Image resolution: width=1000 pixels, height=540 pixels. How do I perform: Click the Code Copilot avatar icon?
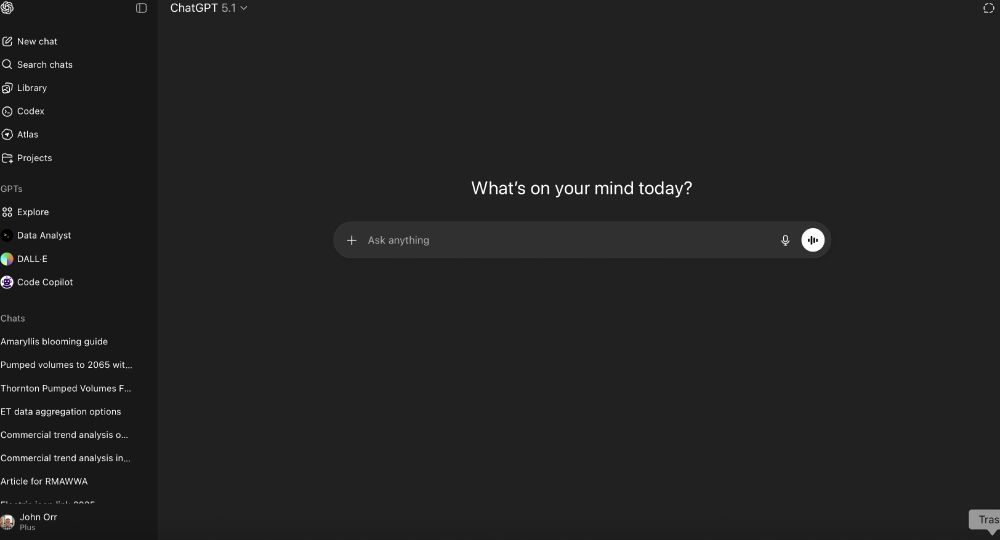point(7,282)
